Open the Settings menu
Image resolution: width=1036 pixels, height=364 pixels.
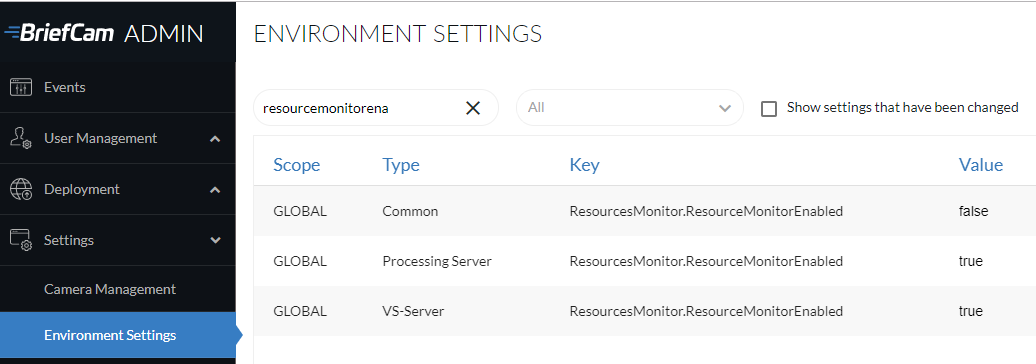pyautogui.click(x=118, y=240)
